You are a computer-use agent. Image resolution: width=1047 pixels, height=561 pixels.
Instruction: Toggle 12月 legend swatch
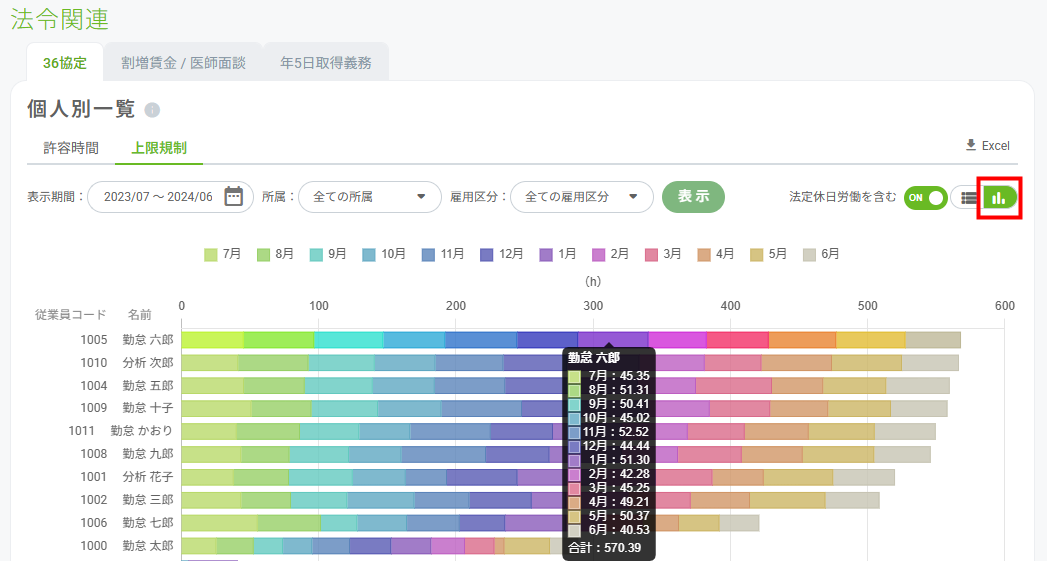click(x=487, y=254)
